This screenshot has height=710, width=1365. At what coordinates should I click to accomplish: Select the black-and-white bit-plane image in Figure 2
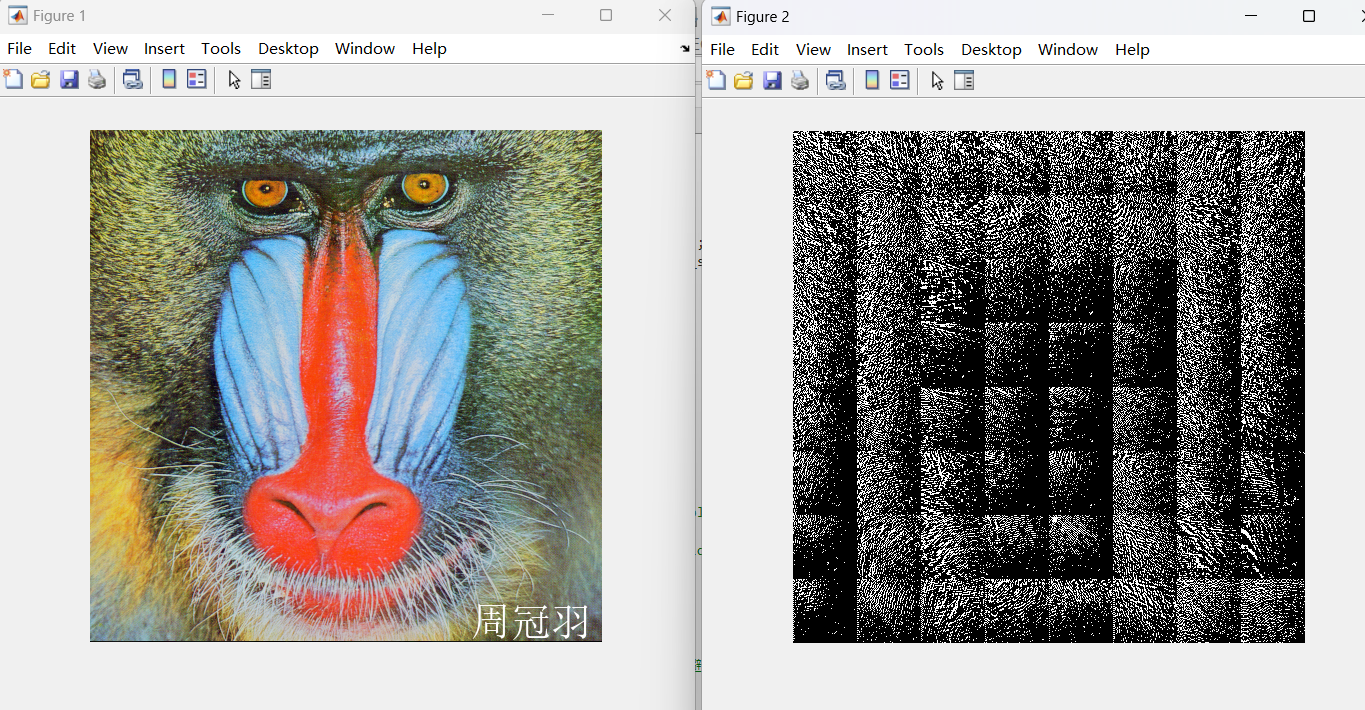coord(1049,387)
